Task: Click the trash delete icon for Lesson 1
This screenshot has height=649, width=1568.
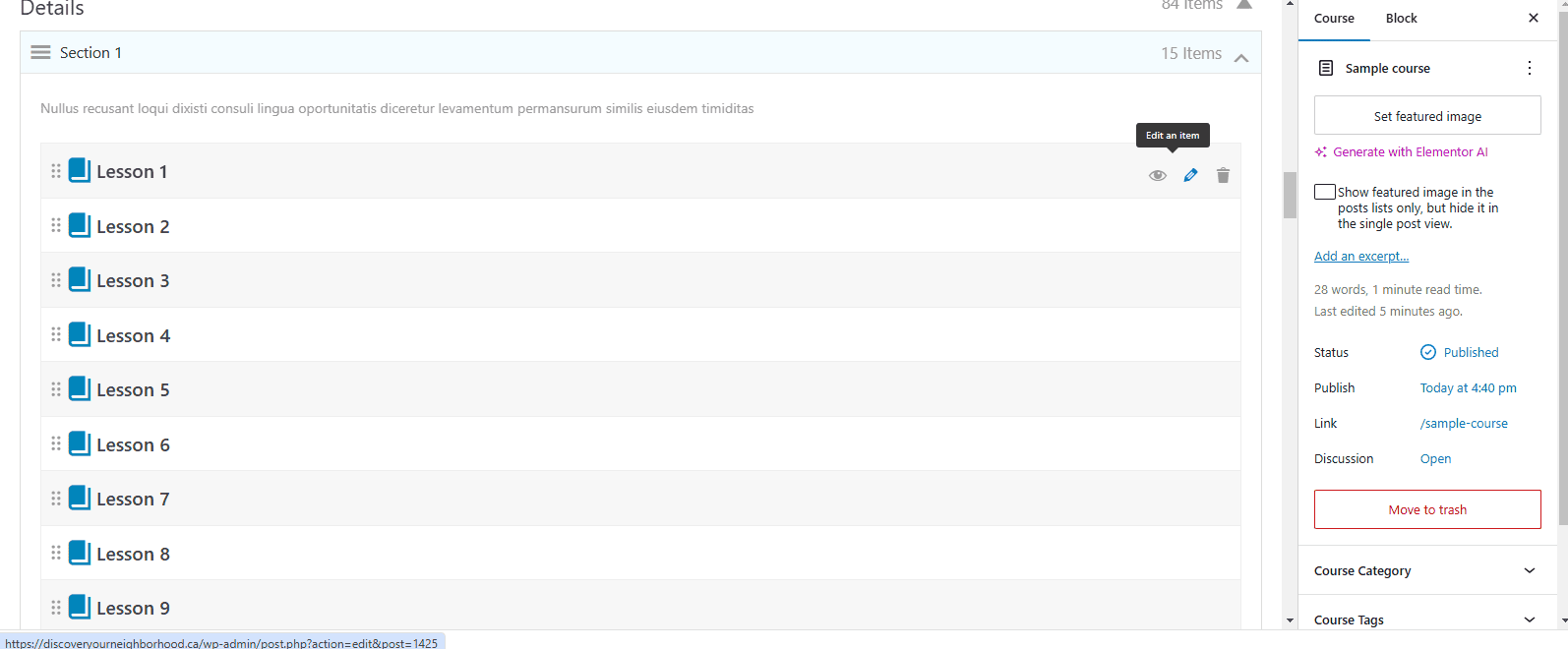Action: point(1223,175)
